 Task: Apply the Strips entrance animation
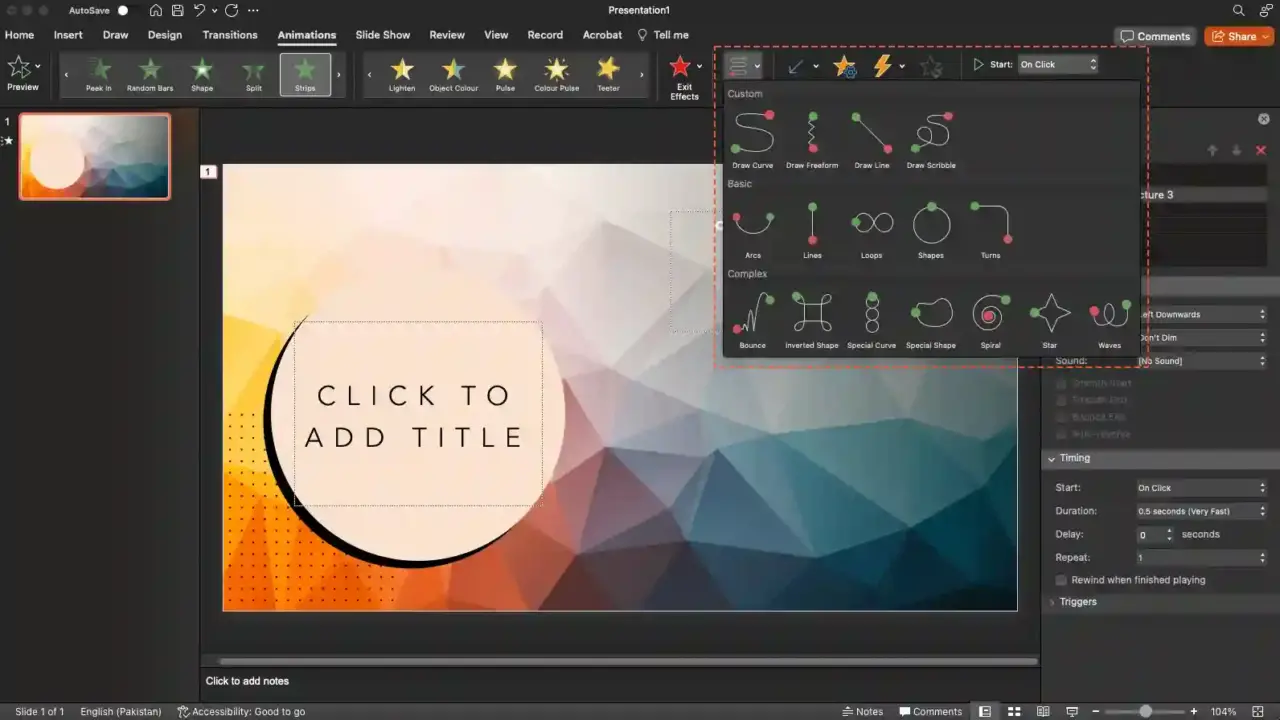305,74
